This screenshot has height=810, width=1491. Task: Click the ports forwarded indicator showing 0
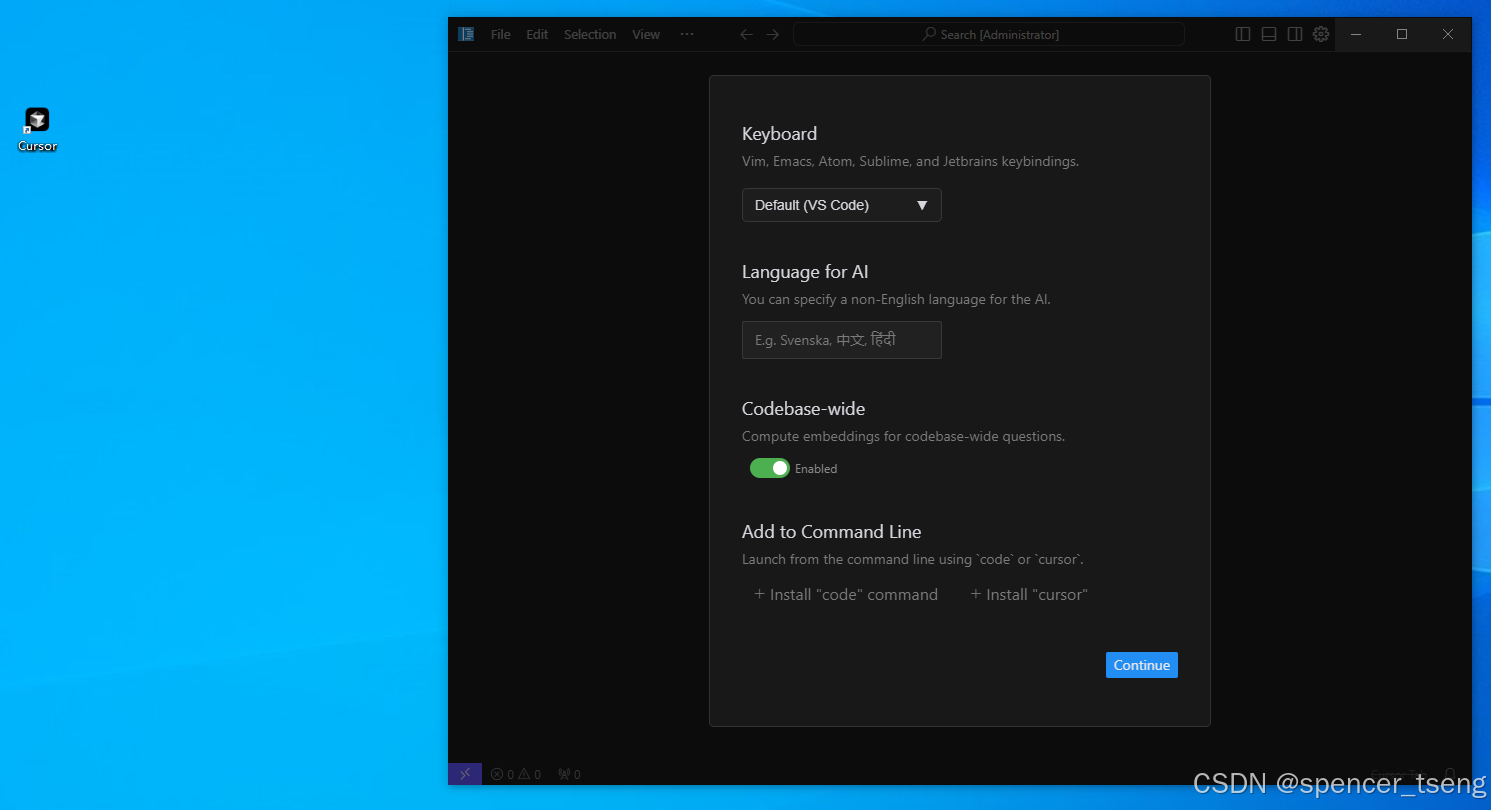(x=569, y=774)
